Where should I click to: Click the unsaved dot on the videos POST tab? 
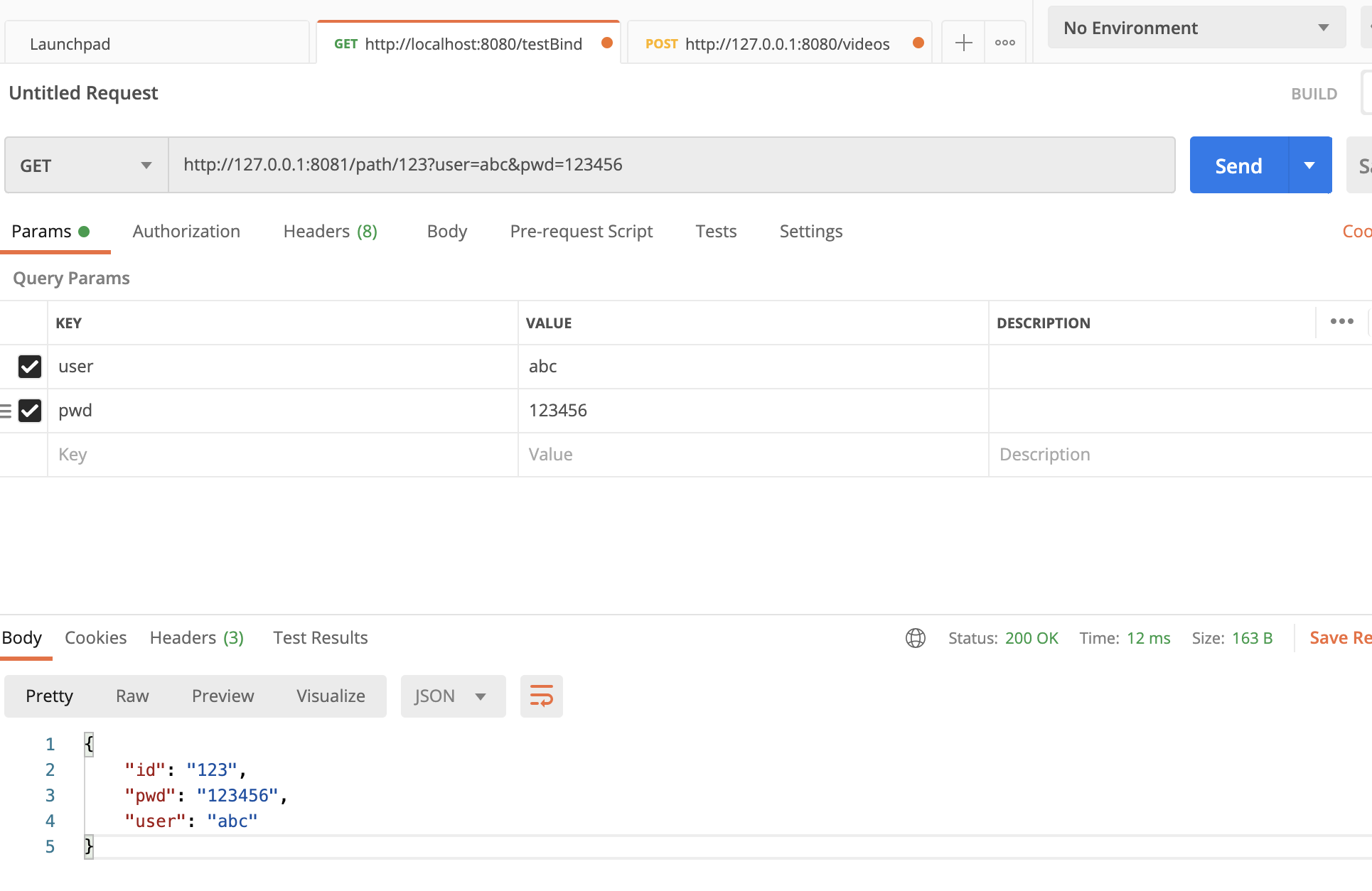tap(917, 43)
